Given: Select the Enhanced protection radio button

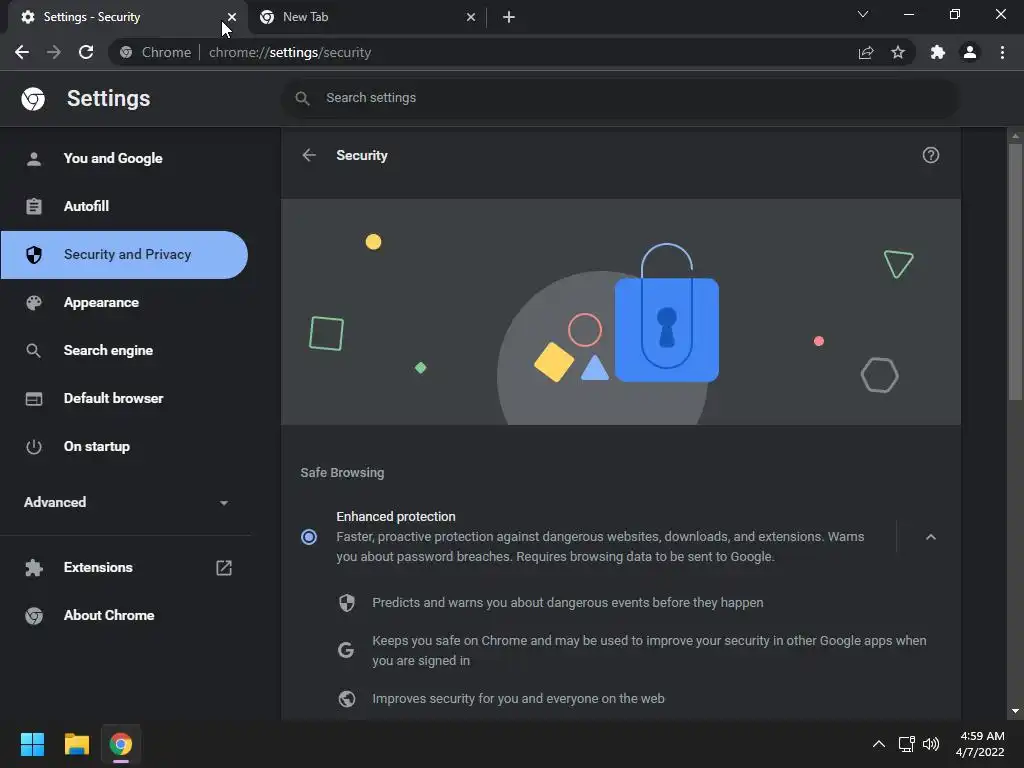Looking at the screenshot, I should 309,537.
